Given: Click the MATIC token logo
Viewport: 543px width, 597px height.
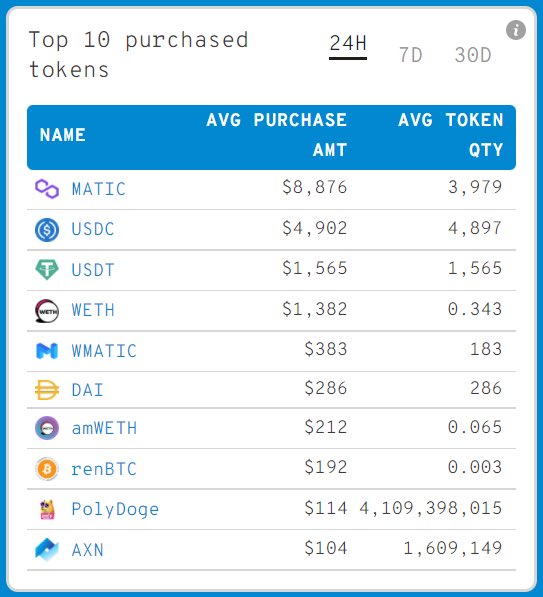Looking at the screenshot, I should 47,189.
